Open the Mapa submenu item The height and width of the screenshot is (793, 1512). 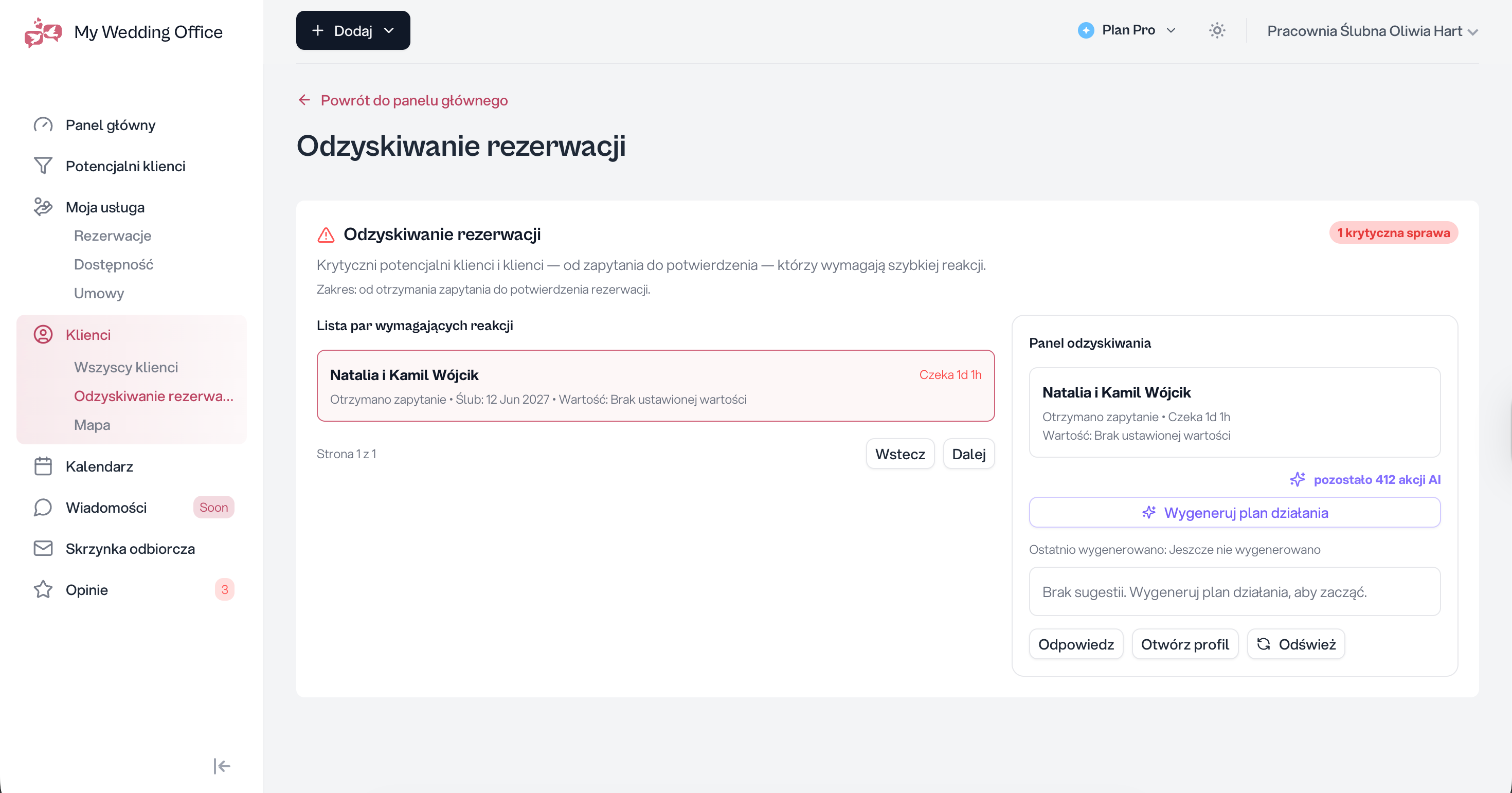(x=92, y=425)
